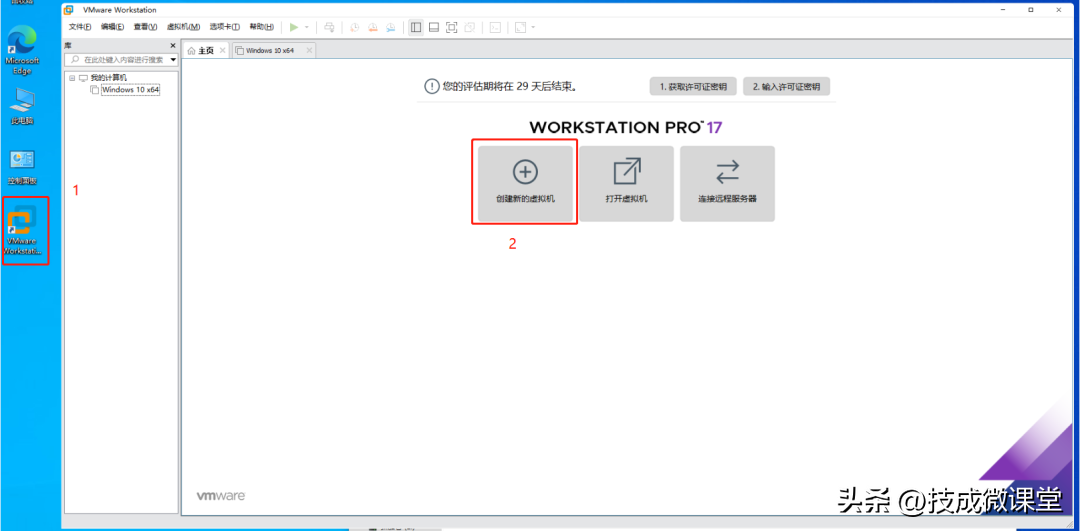This screenshot has width=1080, height=531.
Task: Select the 控制面板 desktop icon
Action: click(22, 167)
